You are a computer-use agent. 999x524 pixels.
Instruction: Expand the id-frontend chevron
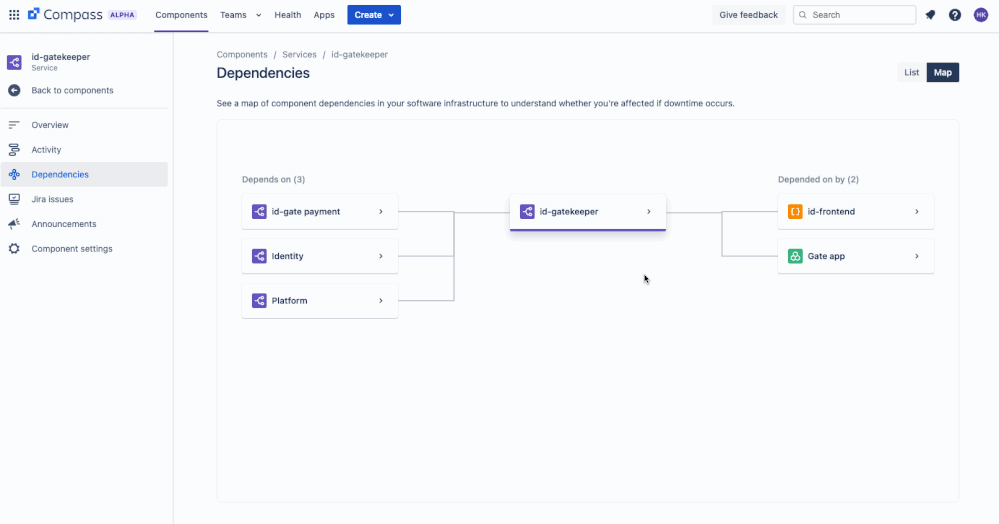click(x=917, y=212)
